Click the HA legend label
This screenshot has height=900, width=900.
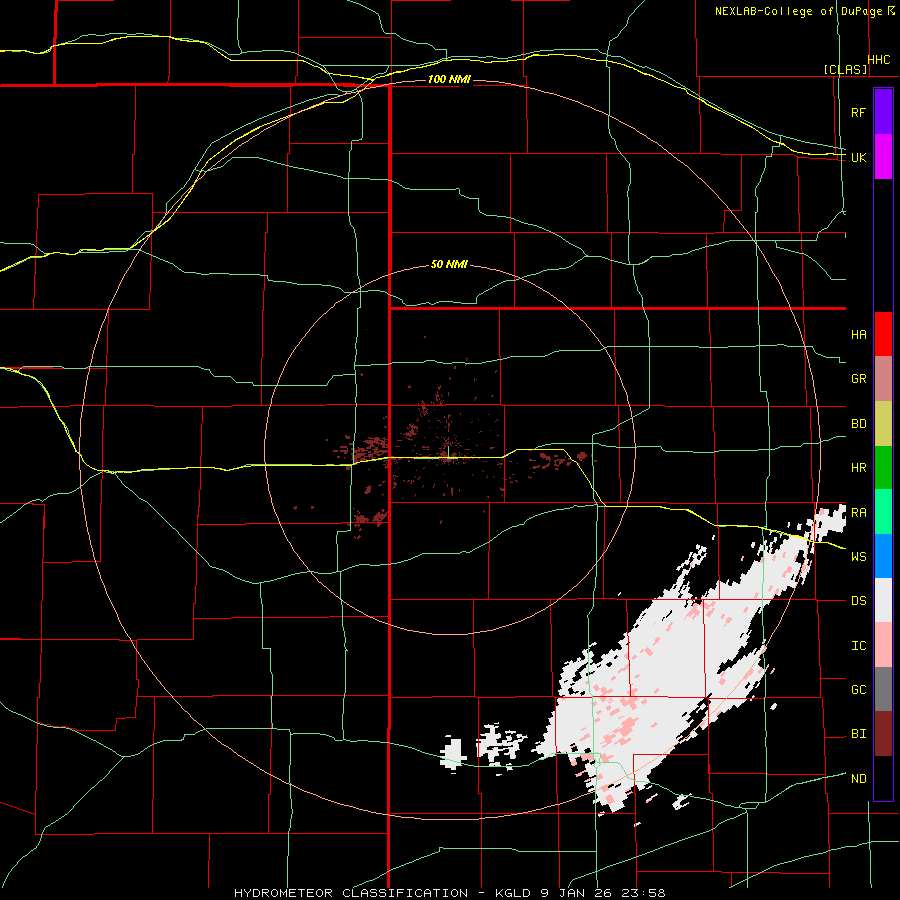[x=859, y=334]
